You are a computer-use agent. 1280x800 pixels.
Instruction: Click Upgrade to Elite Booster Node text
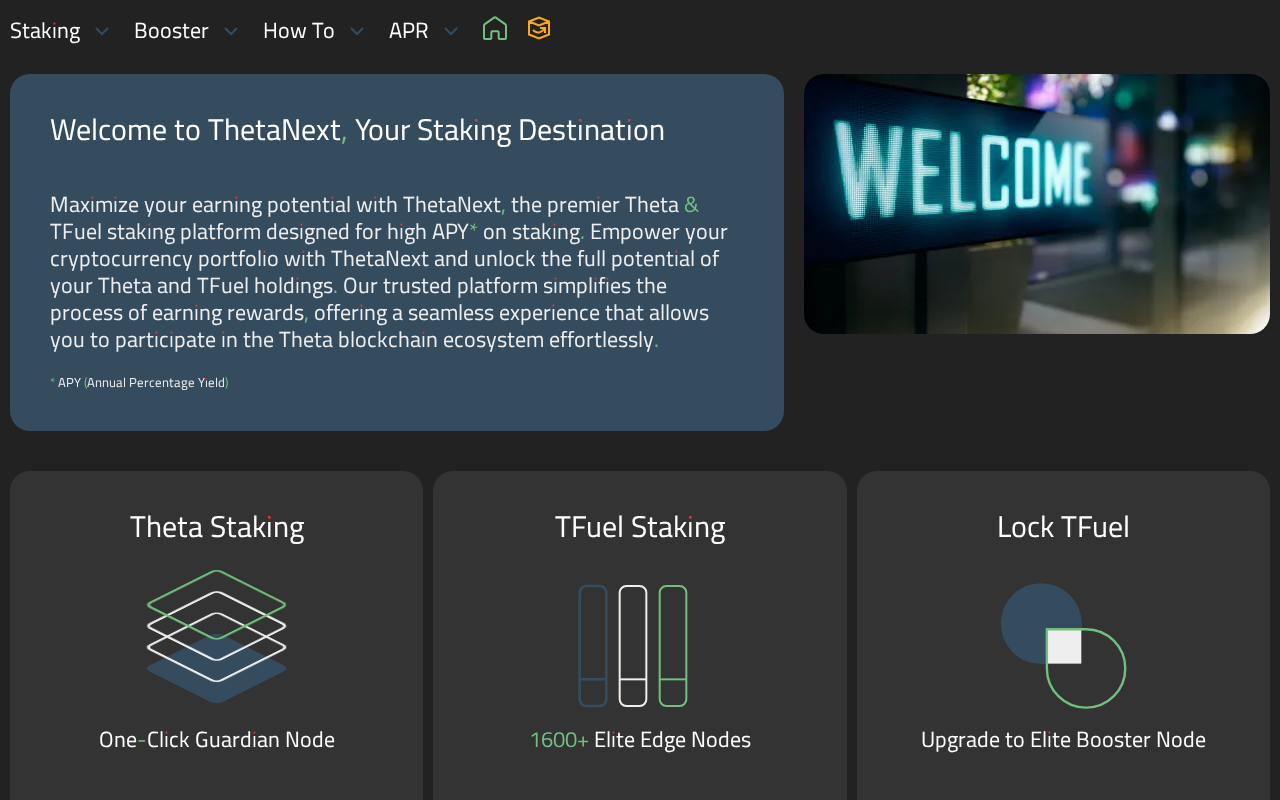pyautogui.click(x=1063, y=740)
